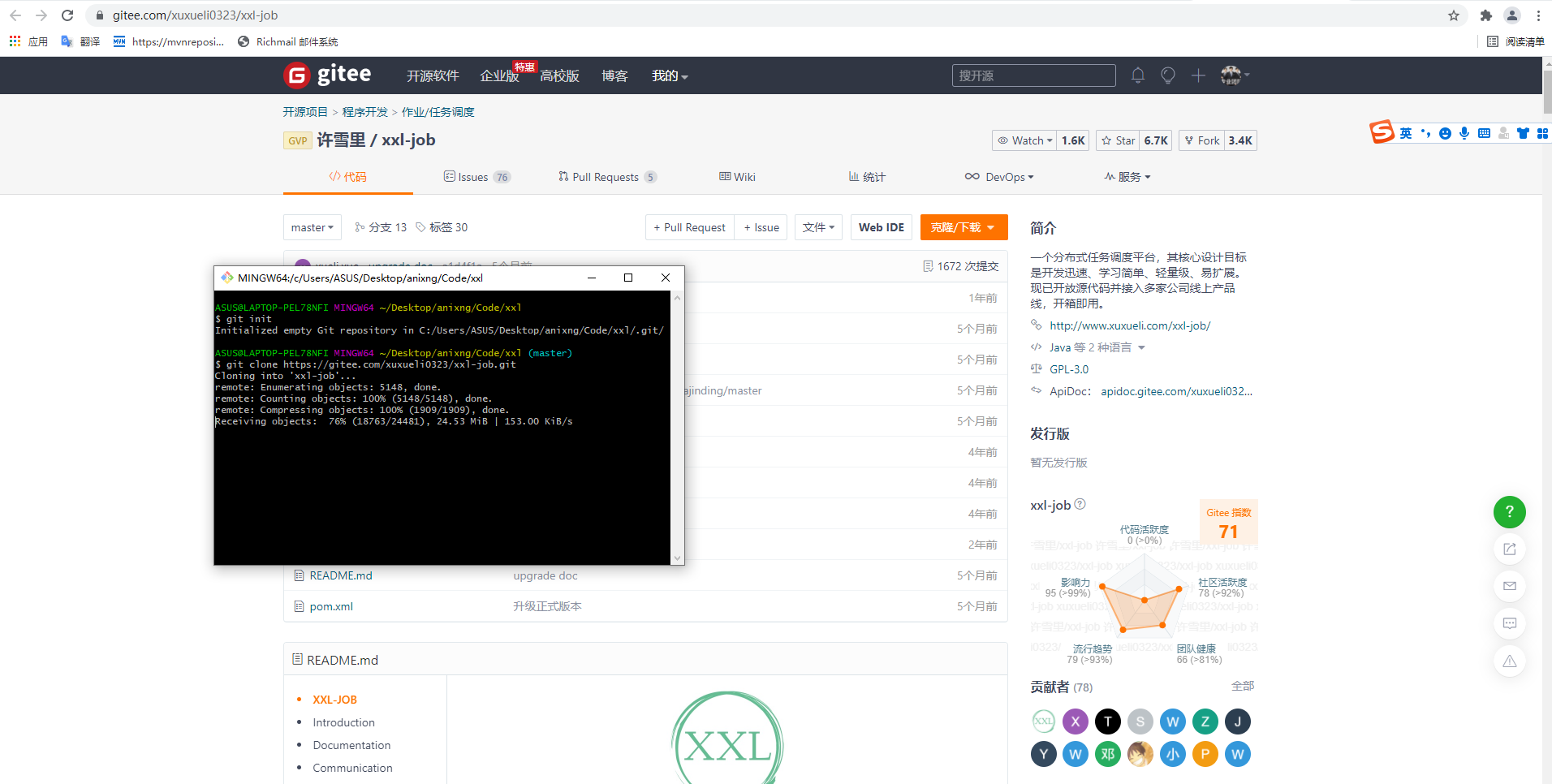View 标签 30 tags link
Screen dimensions: 1552x784
(442, 227)
